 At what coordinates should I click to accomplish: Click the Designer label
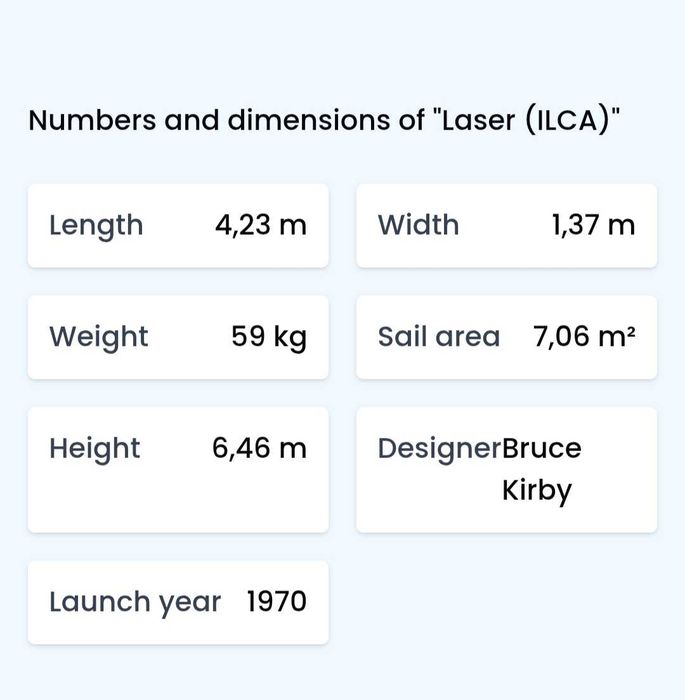click(x=438, y=449)
